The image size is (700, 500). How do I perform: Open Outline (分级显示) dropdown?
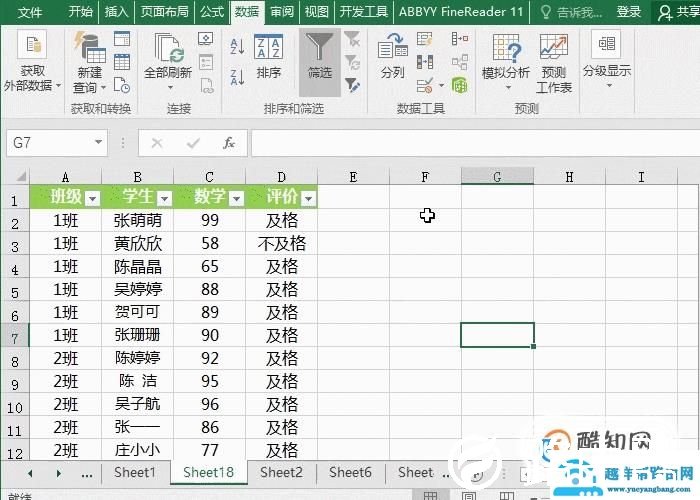click(607, 59)
